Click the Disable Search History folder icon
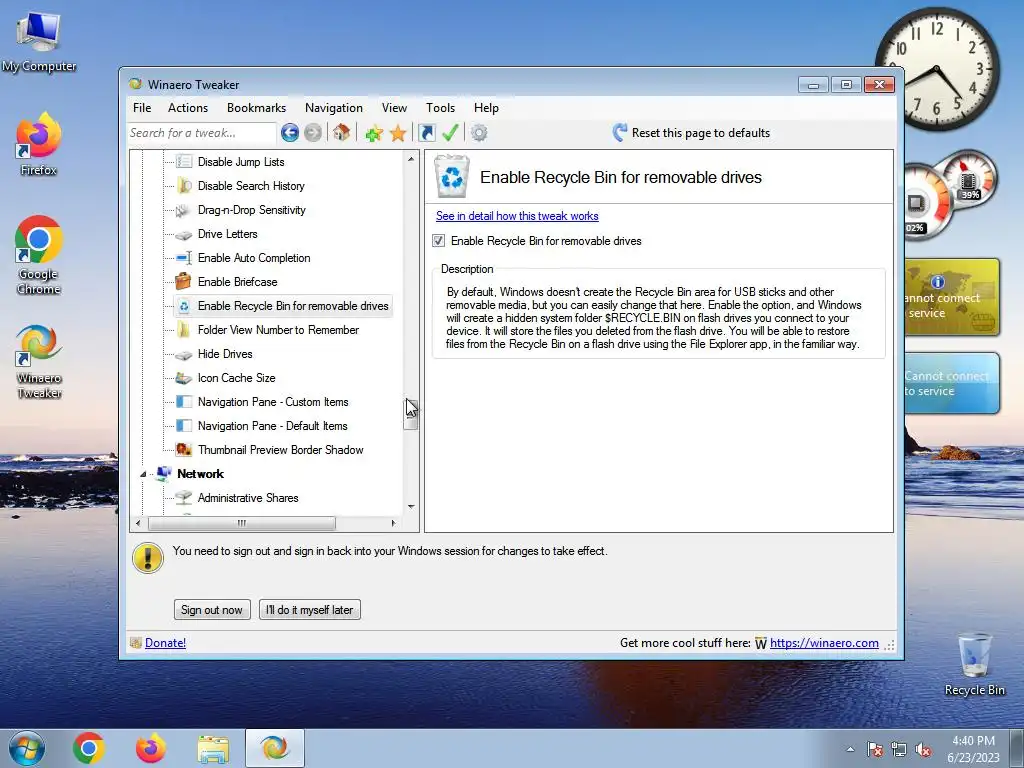1024x768 pixels. (x=184, y=185)
